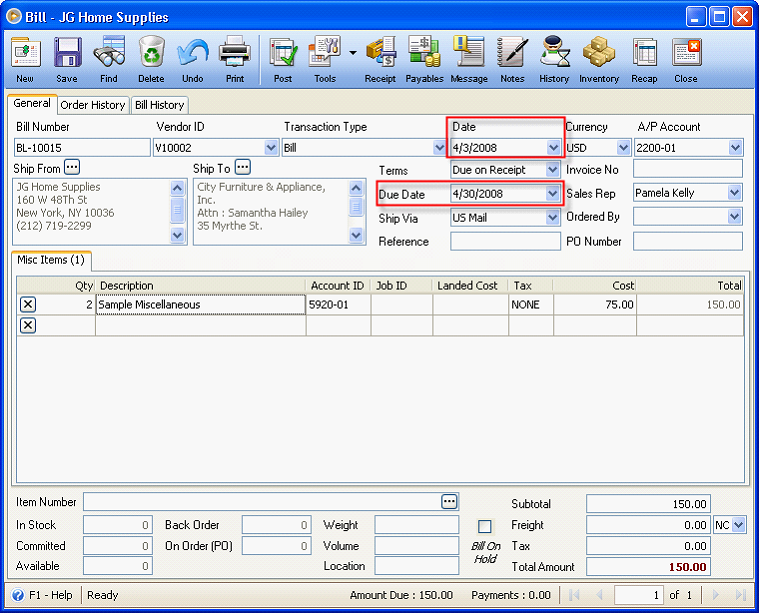Toggle the Bill On Hold checkbox
This screenshot has height=614, width=760.
coord(485,526)
